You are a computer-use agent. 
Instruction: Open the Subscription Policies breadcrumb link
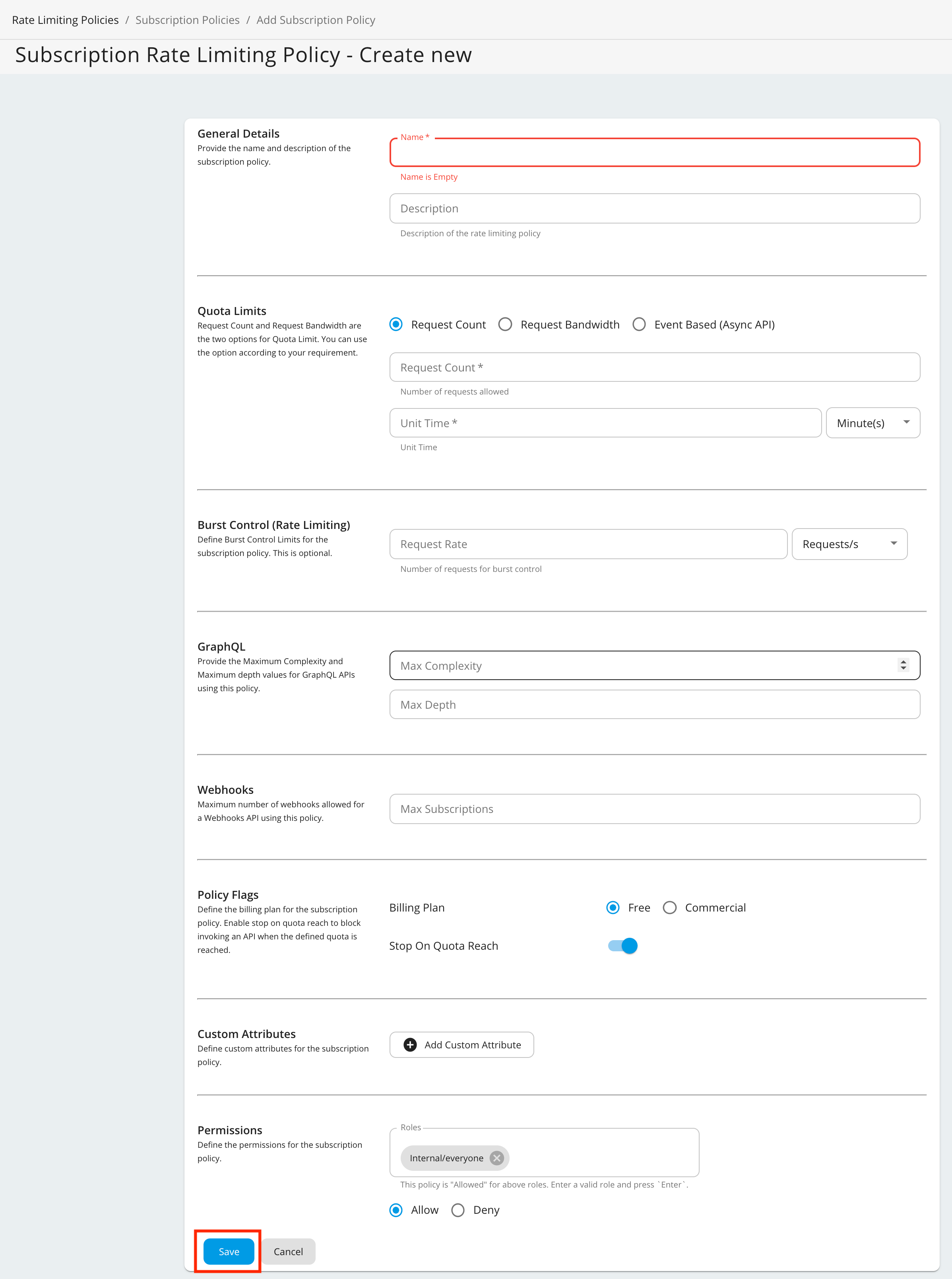point(187,20)
